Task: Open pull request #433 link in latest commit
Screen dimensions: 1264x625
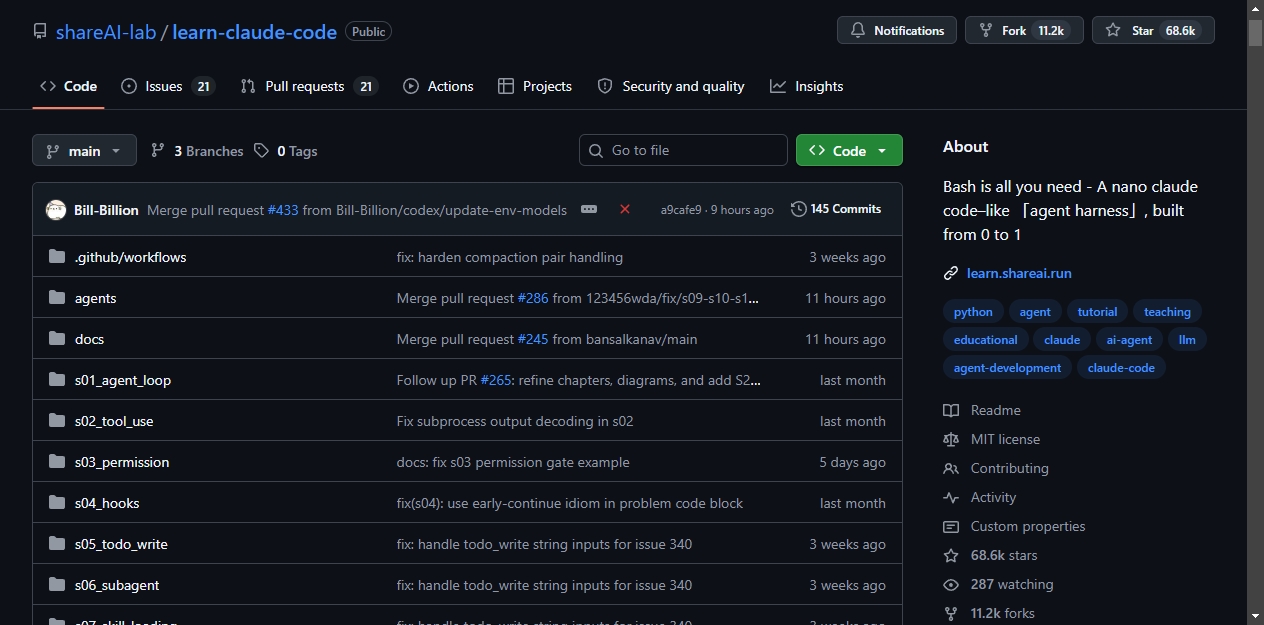Action: pos(283,210)
